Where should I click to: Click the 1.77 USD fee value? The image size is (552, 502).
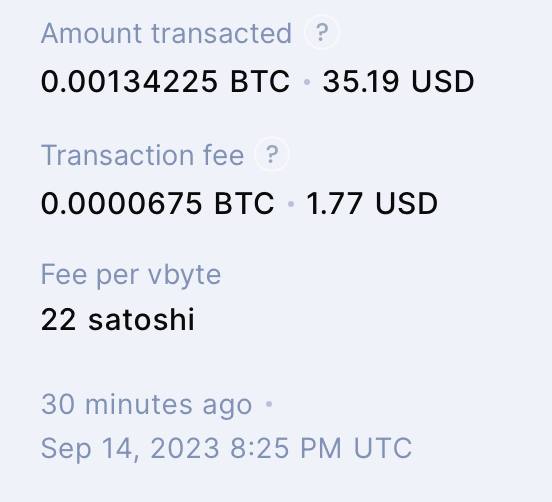[x=372, y=203]
